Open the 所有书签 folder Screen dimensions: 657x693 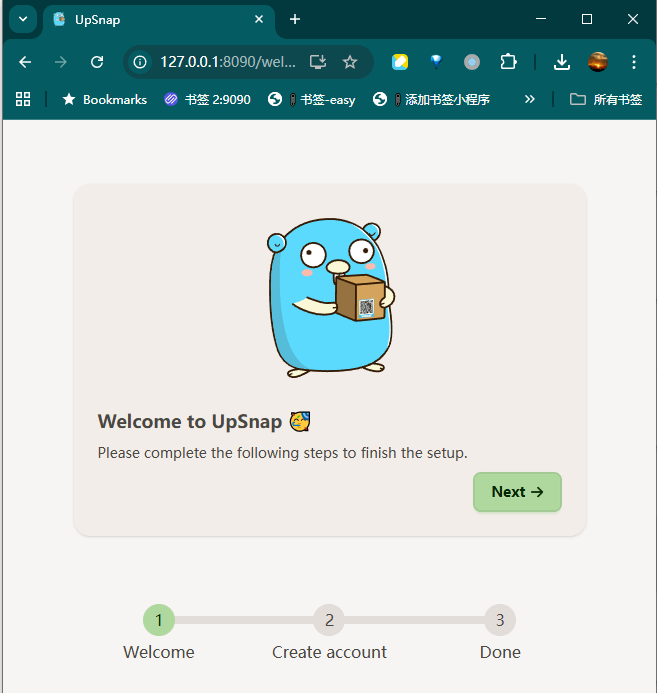(x=606, y=99)
